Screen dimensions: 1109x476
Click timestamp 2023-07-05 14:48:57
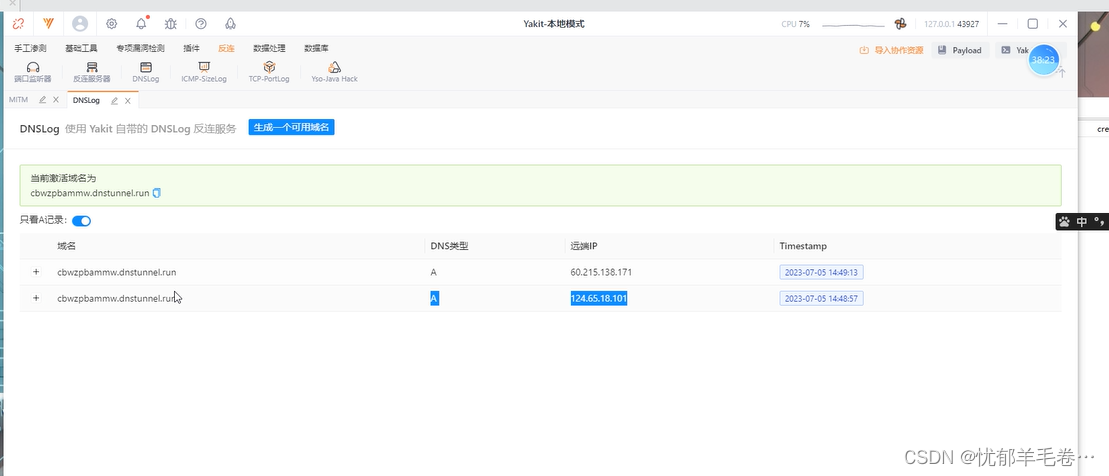[x=821, y=298]
